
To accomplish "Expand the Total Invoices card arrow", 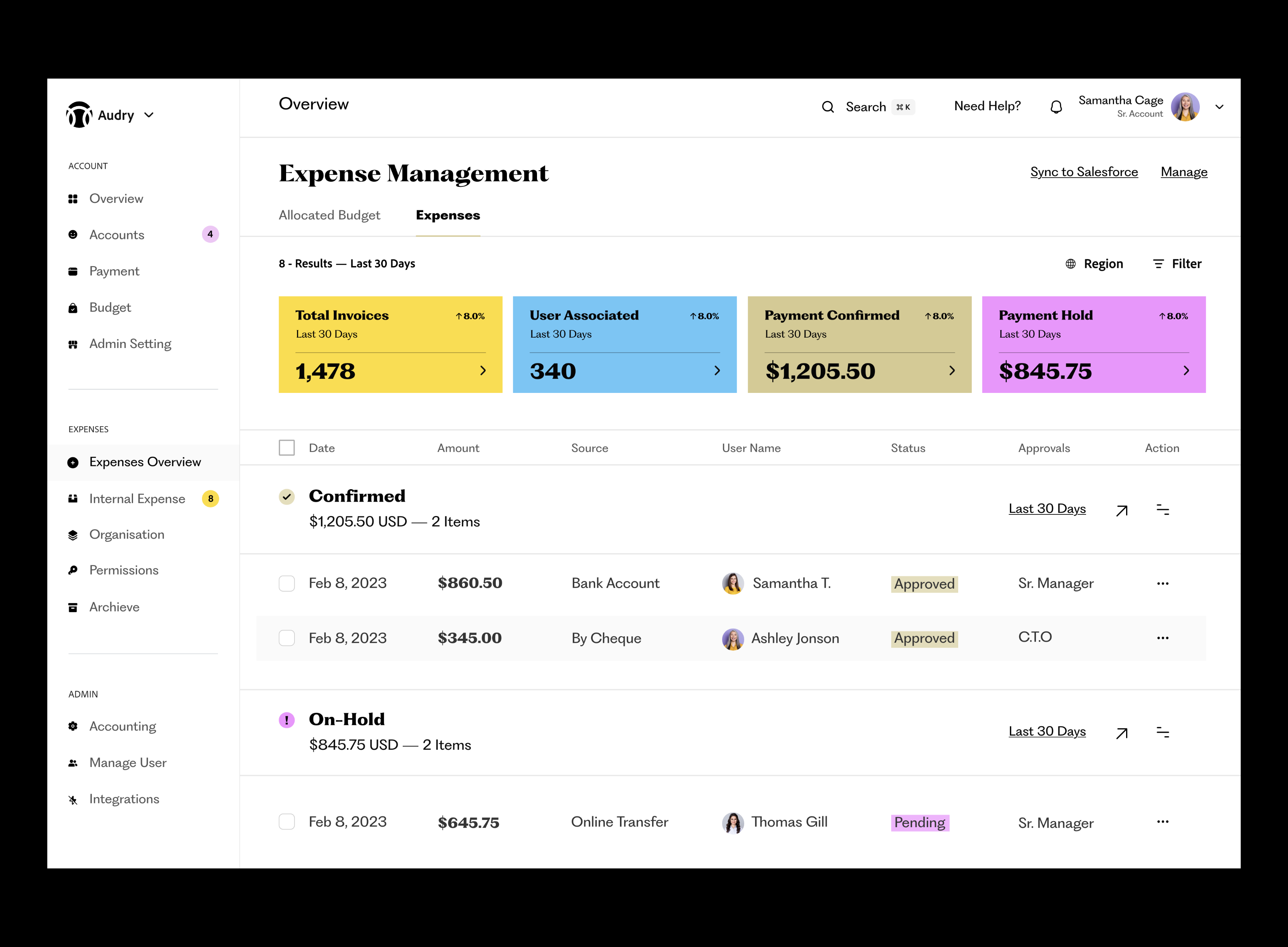I will tap(483, 371).
